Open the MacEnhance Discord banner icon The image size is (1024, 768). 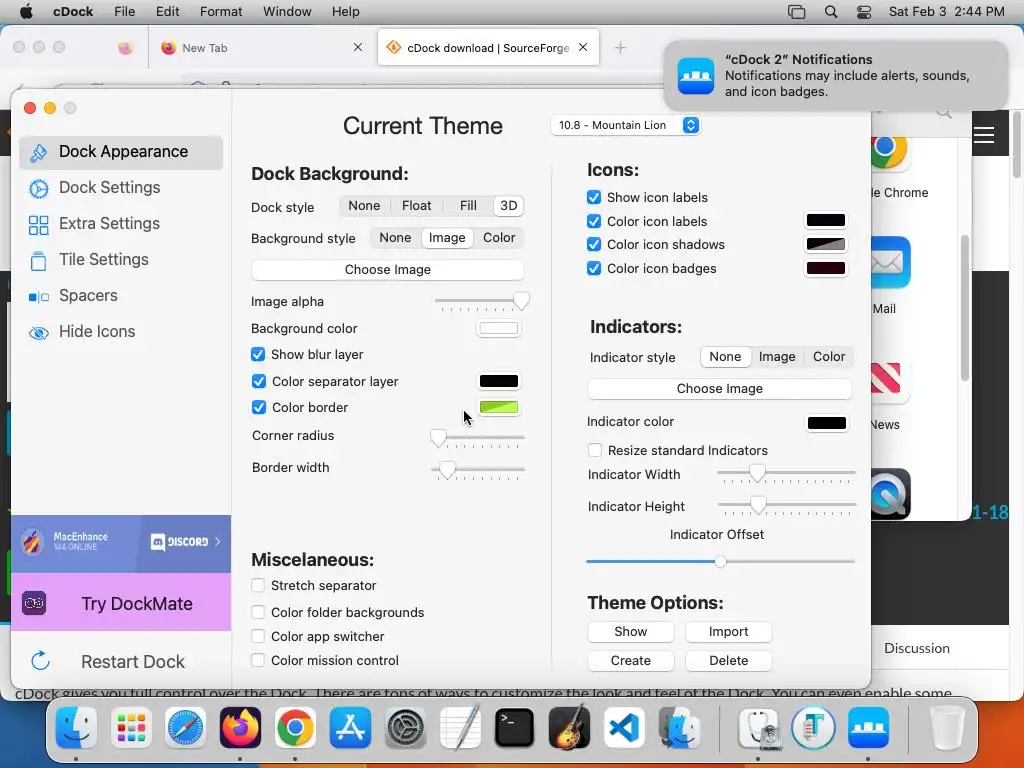click(x=31, y=542)
